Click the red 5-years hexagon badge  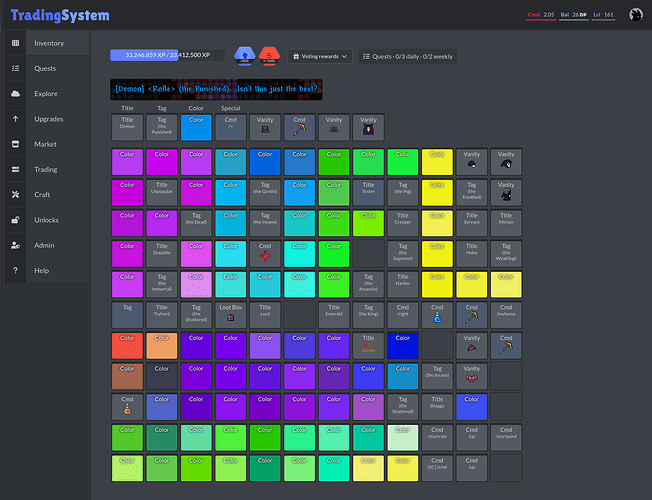pos(269,56)
